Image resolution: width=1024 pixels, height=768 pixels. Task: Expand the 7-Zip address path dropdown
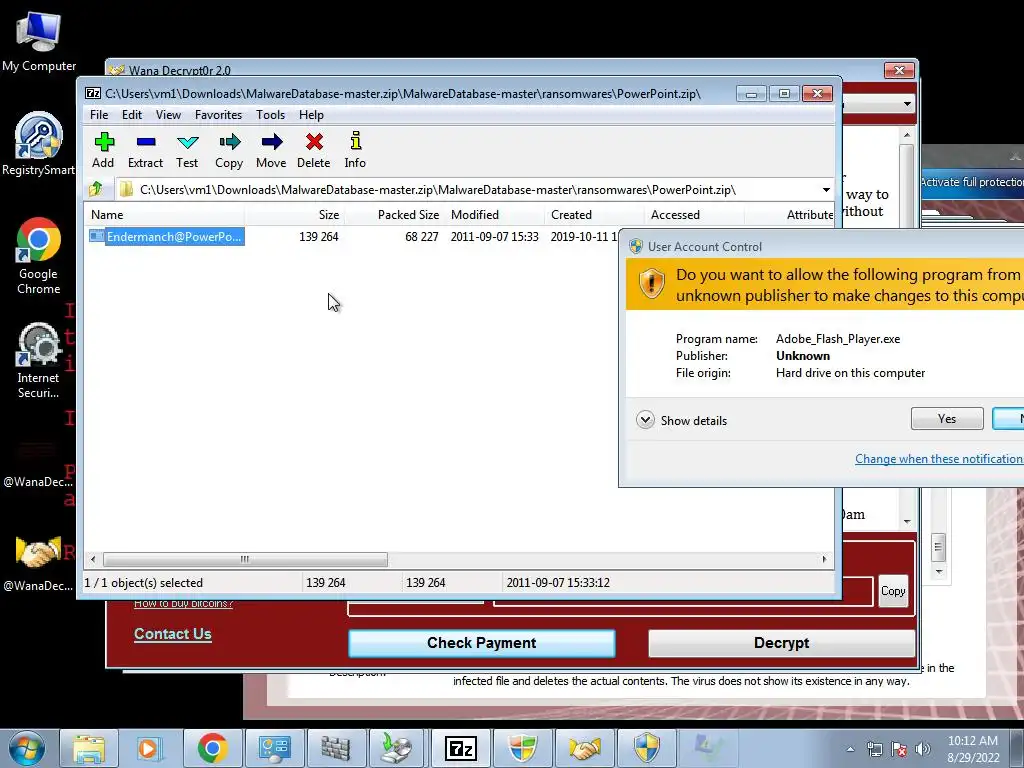pos(826,190)
